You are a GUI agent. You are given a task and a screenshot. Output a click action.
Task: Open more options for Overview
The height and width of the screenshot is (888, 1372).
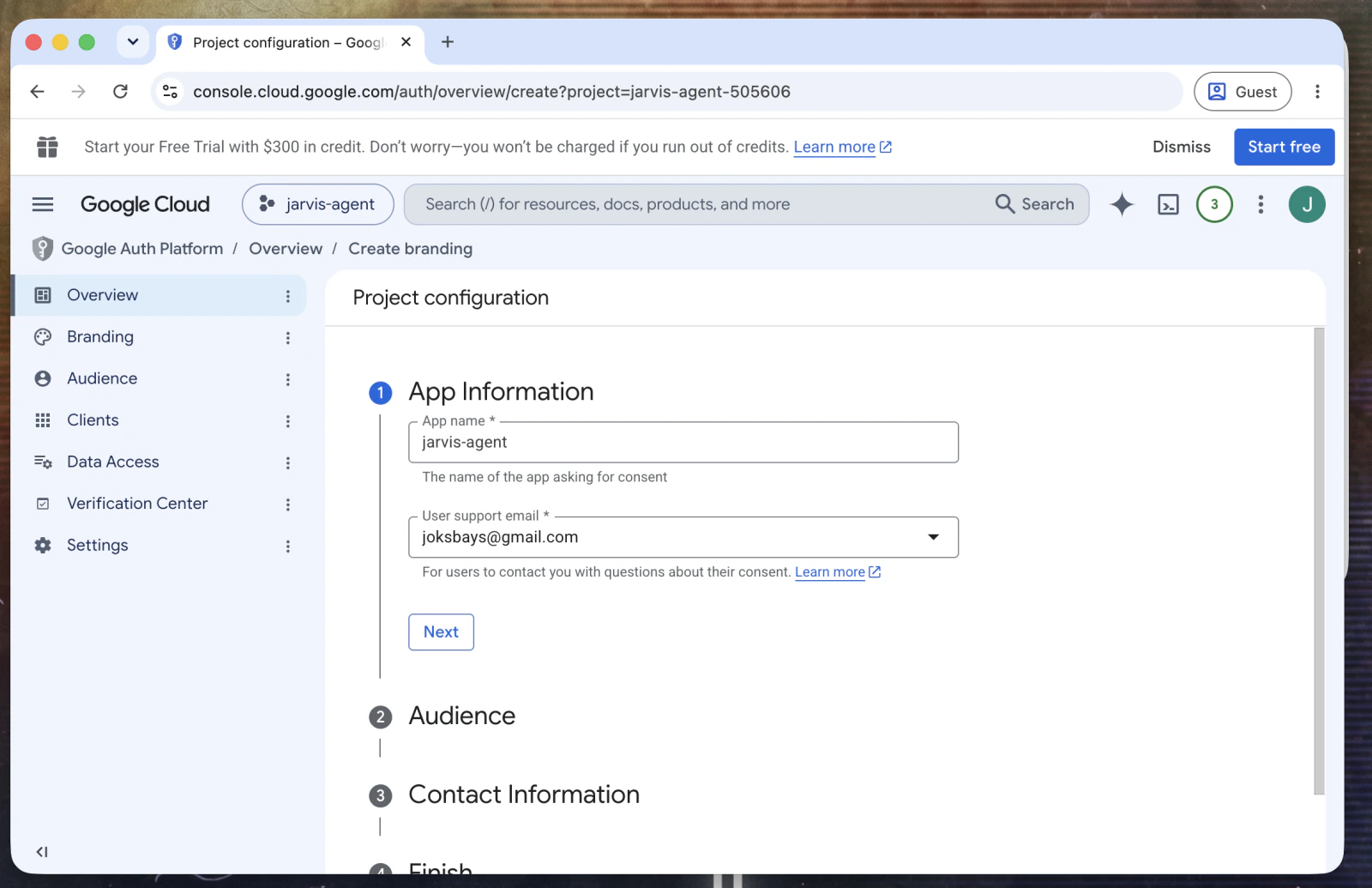point(288,296)
